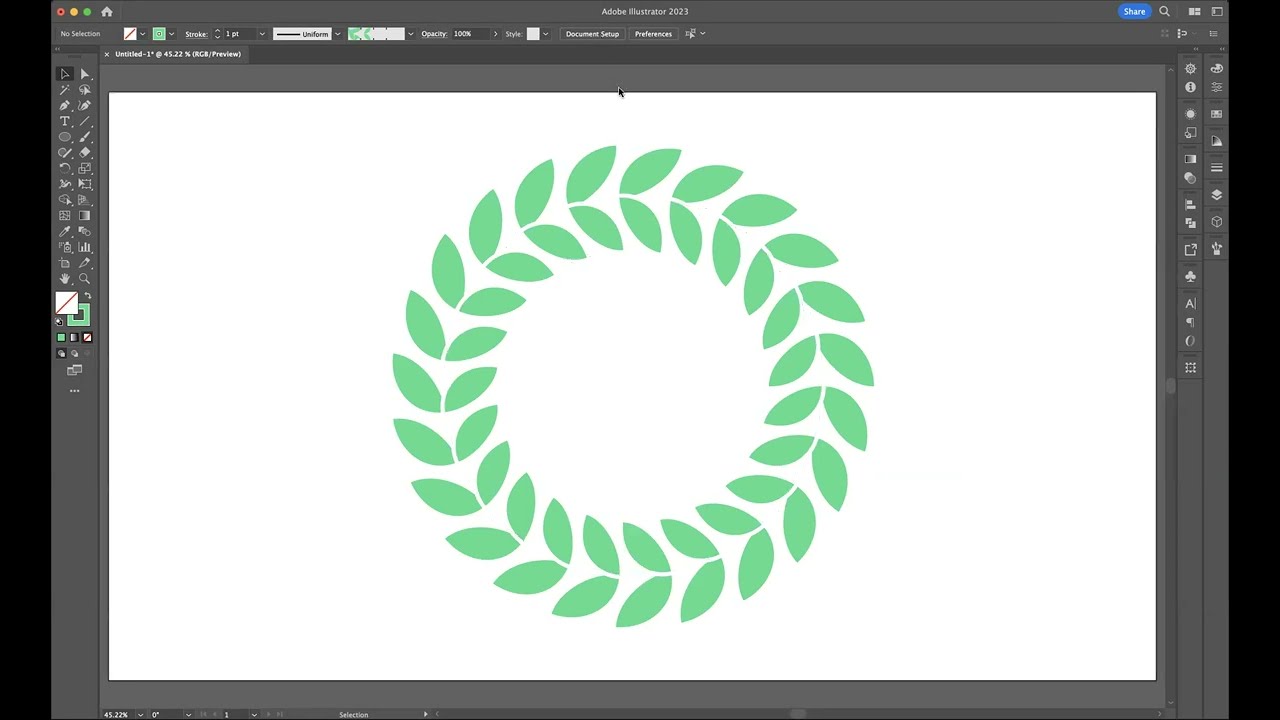Select the Shaper tool
This screenshot has width=1280, height=720.
(65, 152)
